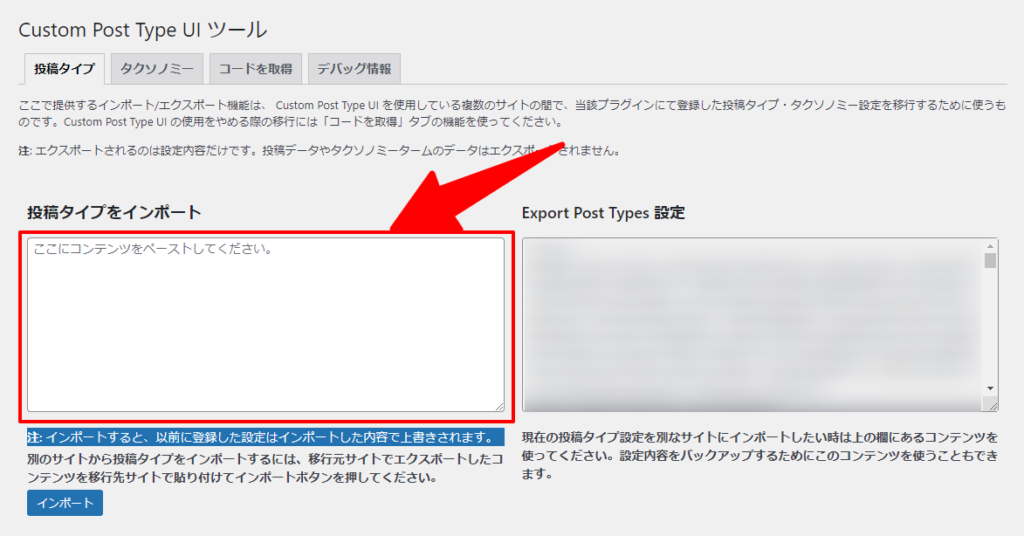Viewport: 1024px width, 536px height.
Task: Click the export textarea scroll-down arrow
Action: [990, 388]
